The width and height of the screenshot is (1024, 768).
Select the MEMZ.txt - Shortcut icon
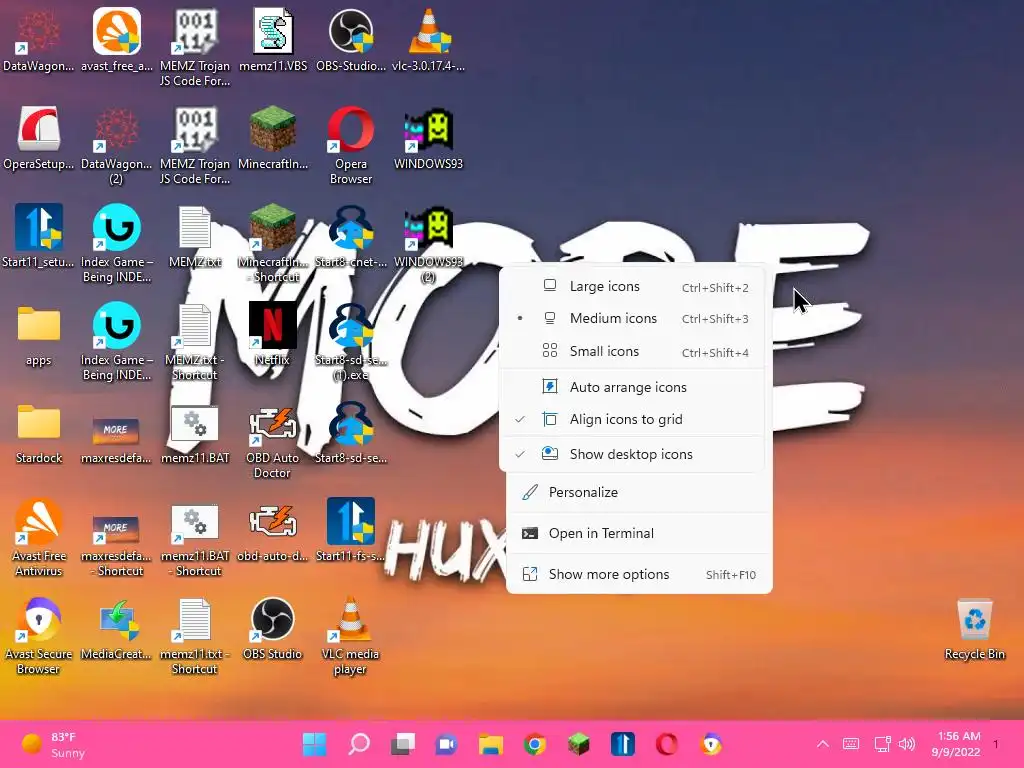pos(195,341)
